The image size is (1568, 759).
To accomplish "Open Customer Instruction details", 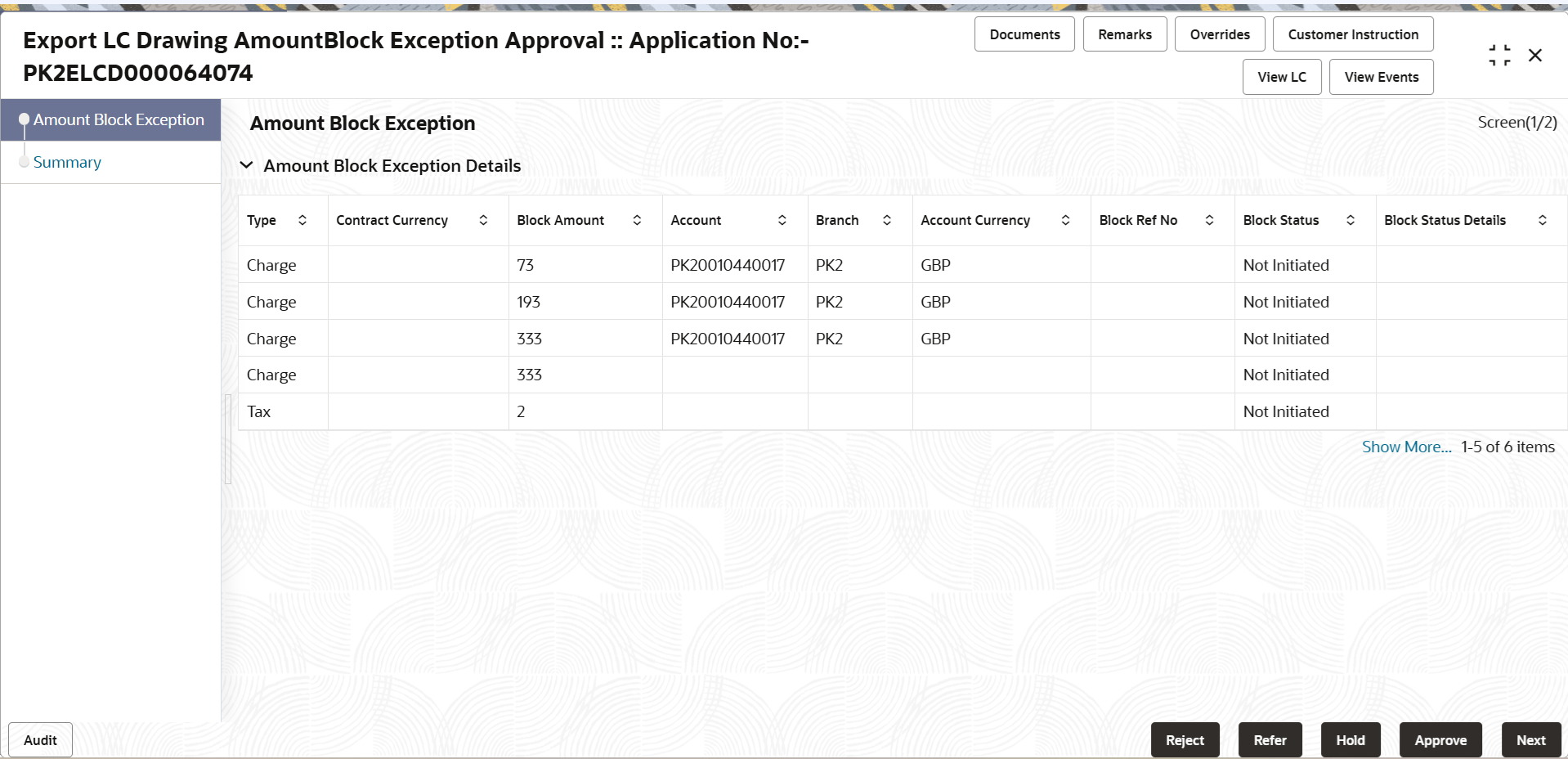I will click(x=1353, y=34).
